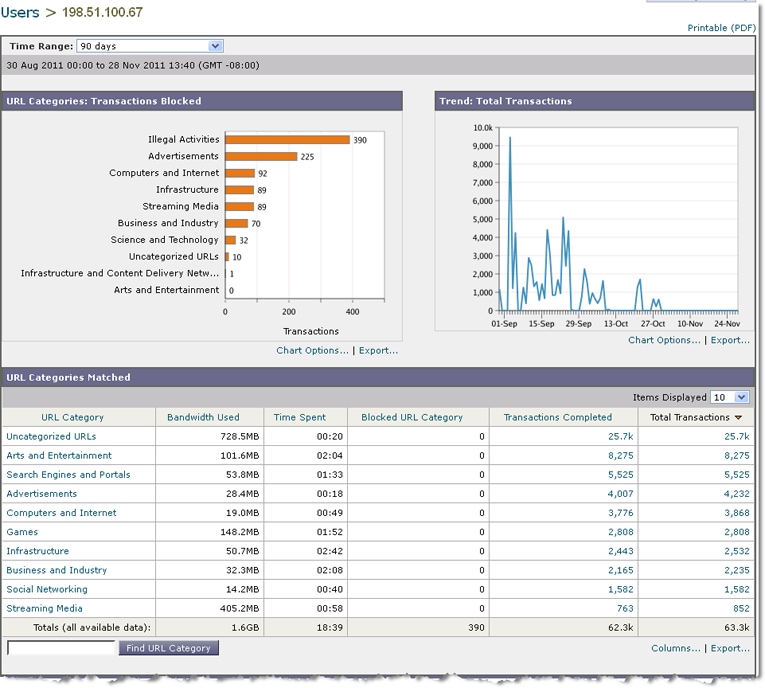Click 2,532 total for Infrastructure
The width and height of the screenshot is (765, 688).
[736, 551]
